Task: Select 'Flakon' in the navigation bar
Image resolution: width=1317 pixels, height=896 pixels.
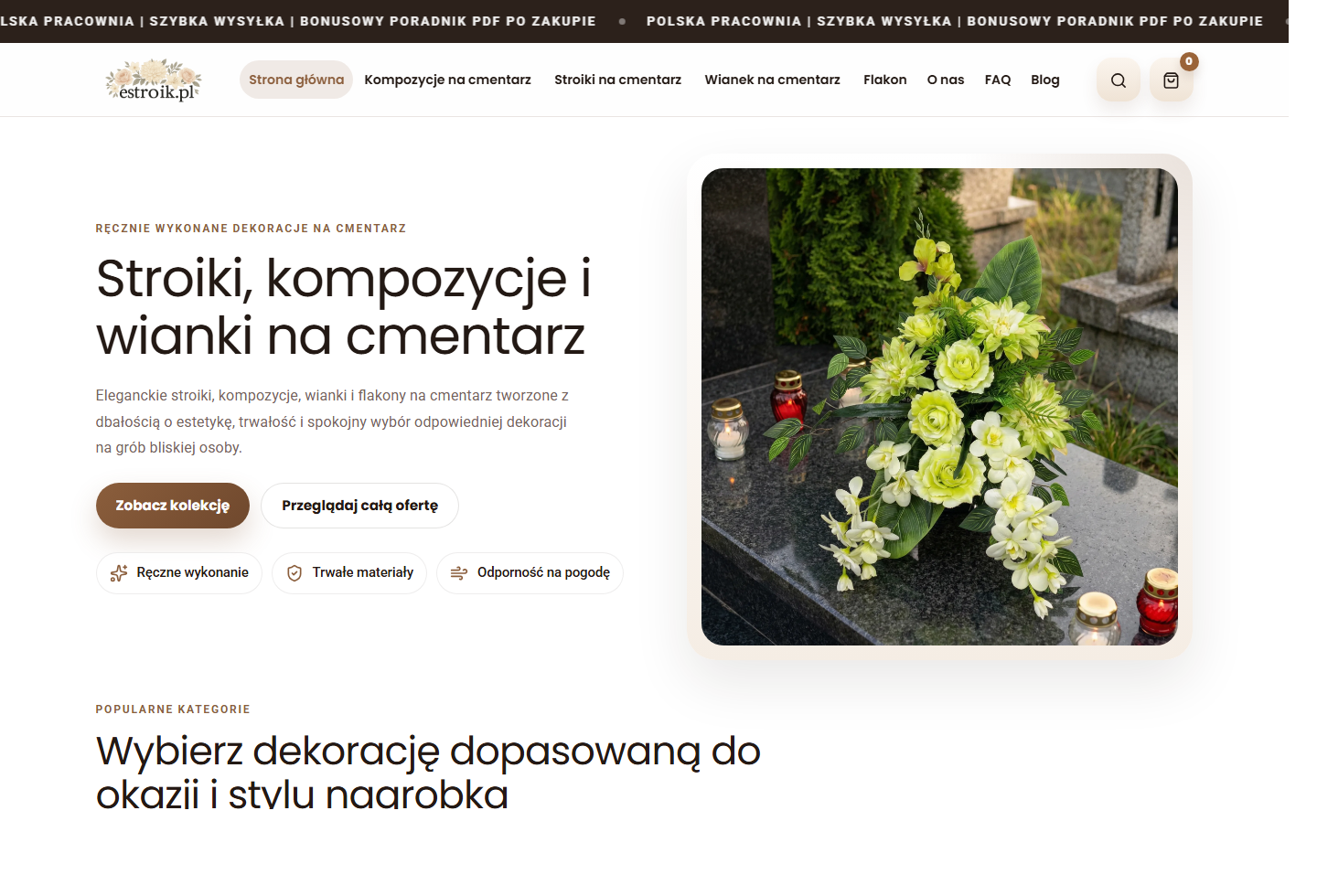Action: (884, 80)
